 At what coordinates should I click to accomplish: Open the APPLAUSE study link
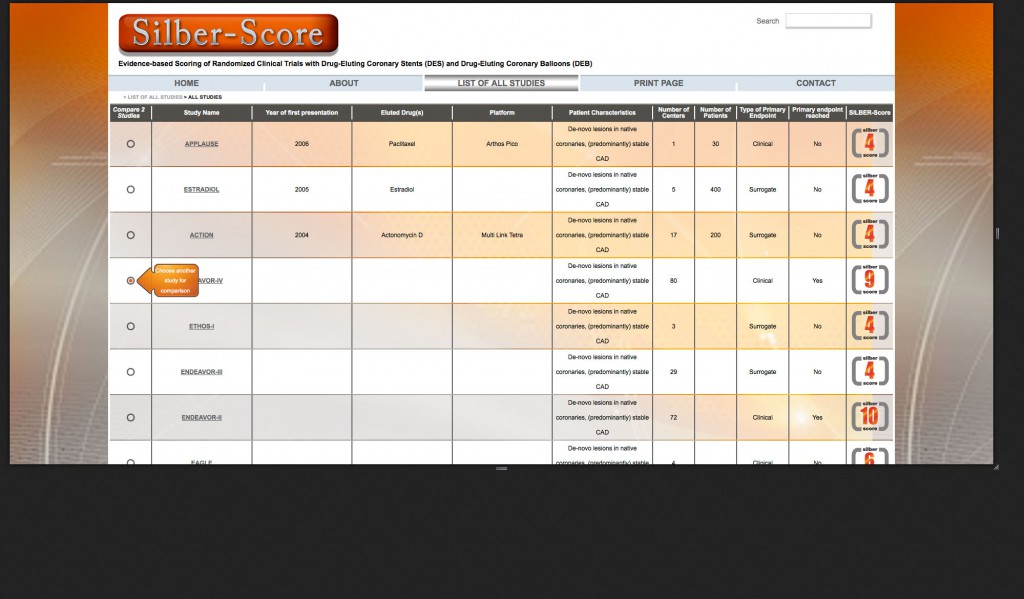click(x=201, y=144)
